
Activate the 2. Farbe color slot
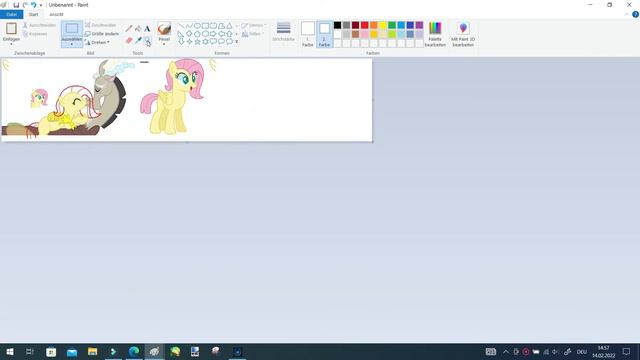pos(324,34)
